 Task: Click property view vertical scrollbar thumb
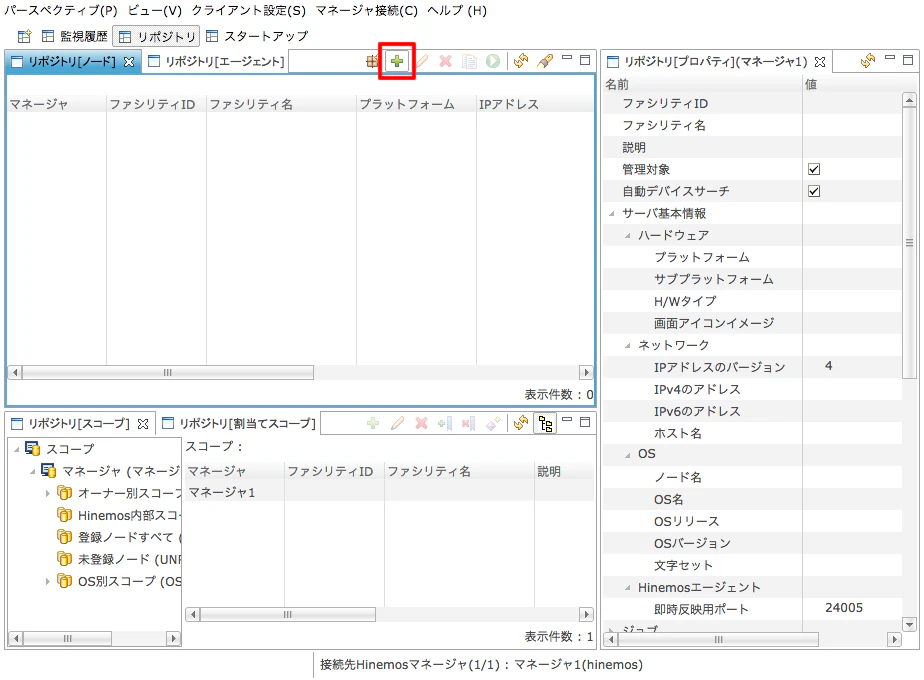coord(909,242)
